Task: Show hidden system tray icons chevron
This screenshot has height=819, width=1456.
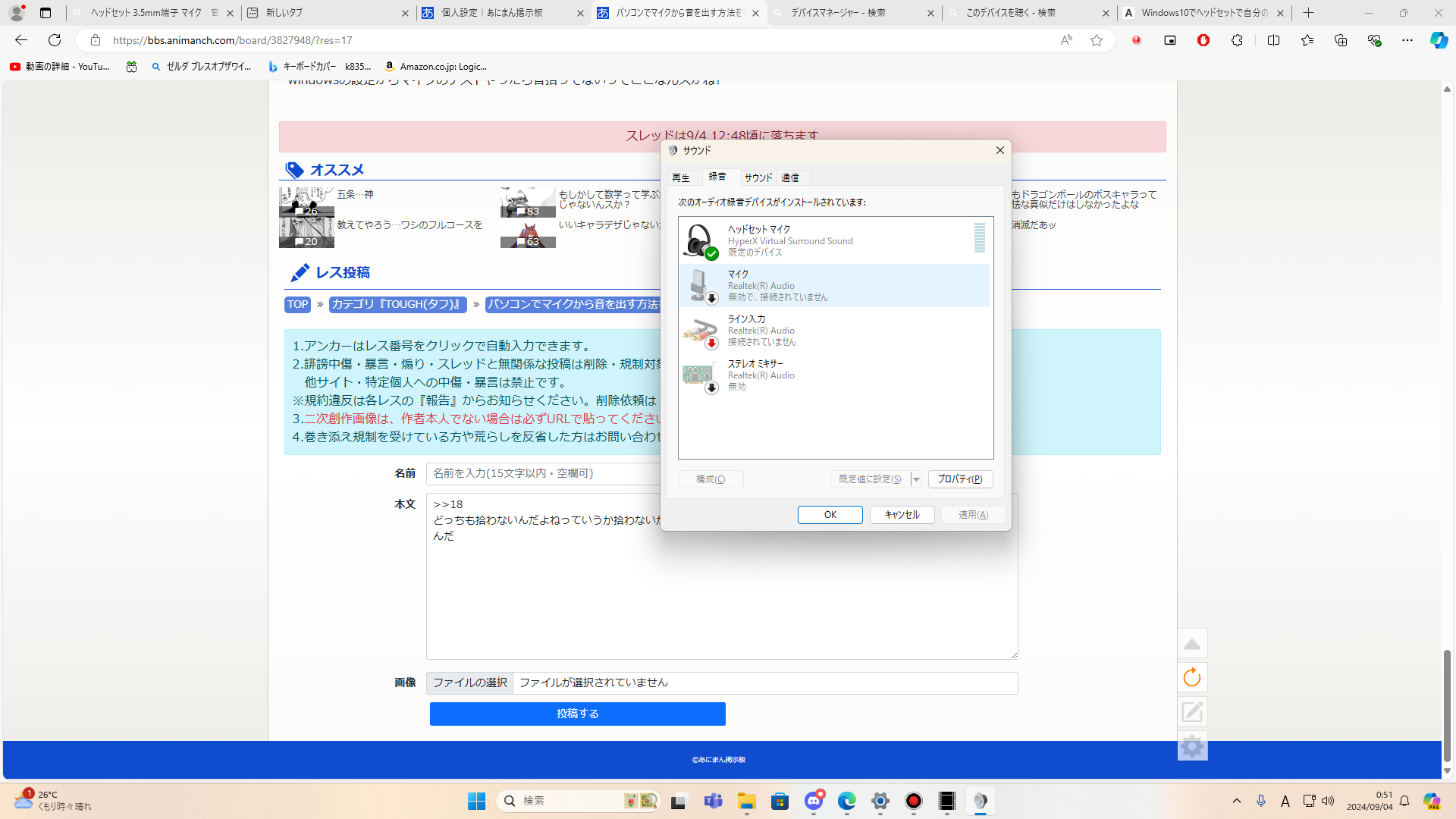Action: point(1237,801)
